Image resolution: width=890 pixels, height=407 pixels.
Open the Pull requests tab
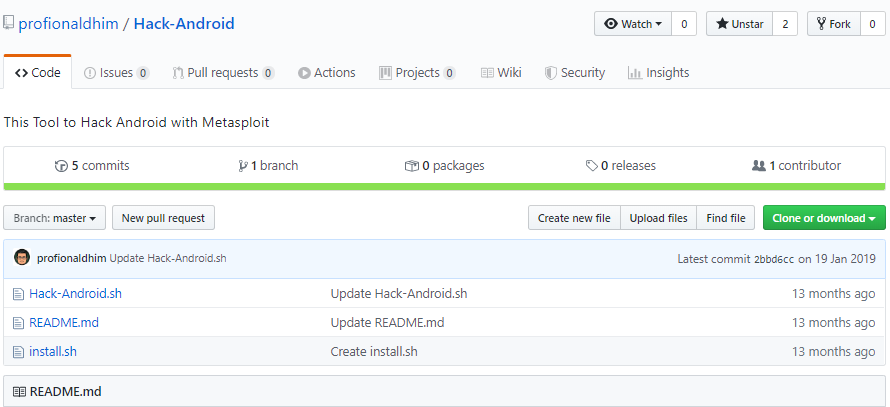click(x=223, y=73)
